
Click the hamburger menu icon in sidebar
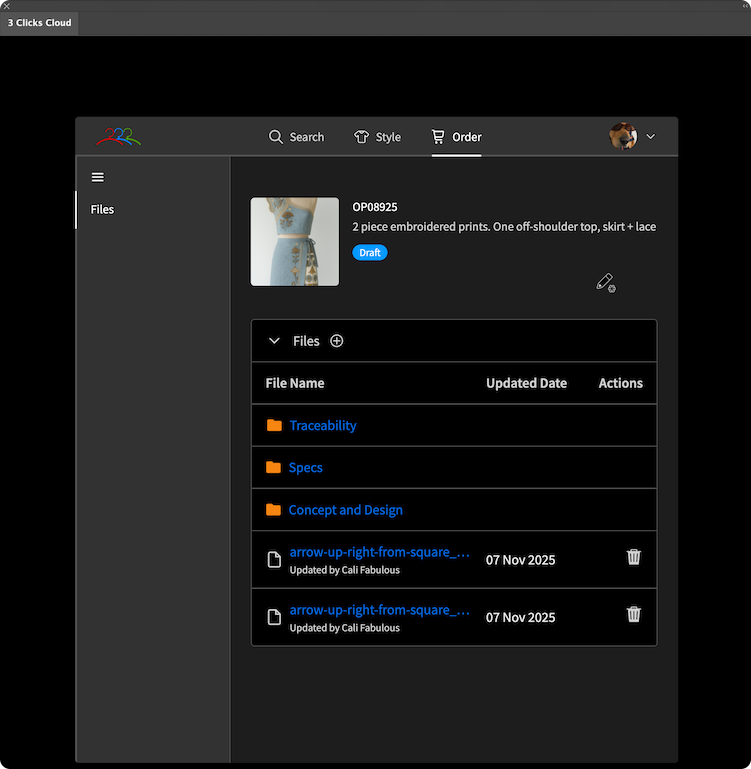[97, 178]
